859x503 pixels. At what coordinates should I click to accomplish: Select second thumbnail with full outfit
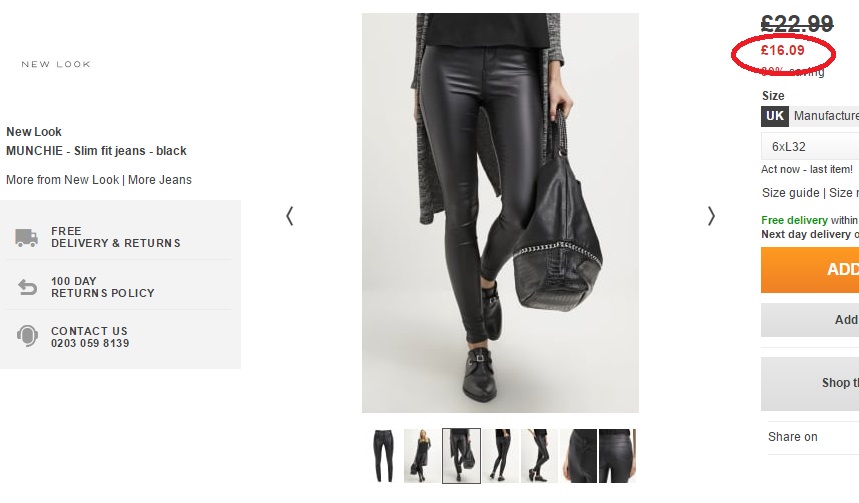point(422,456)
